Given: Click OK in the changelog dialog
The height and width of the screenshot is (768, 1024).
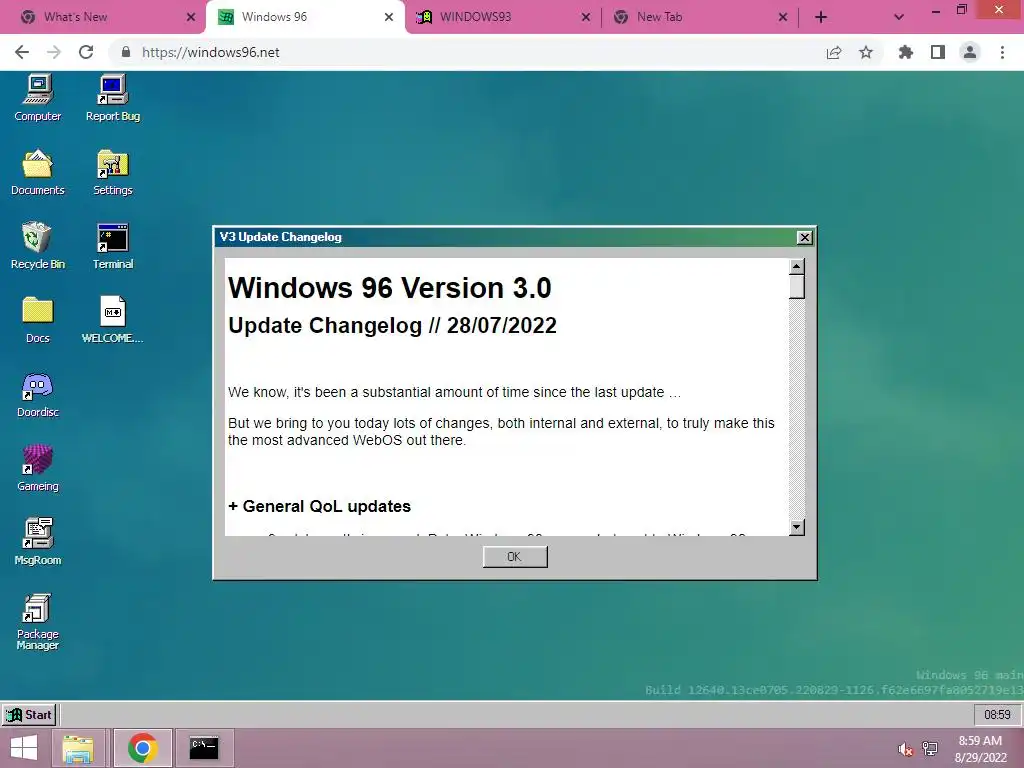Looking at the screenshot, I should pos(515,556).
